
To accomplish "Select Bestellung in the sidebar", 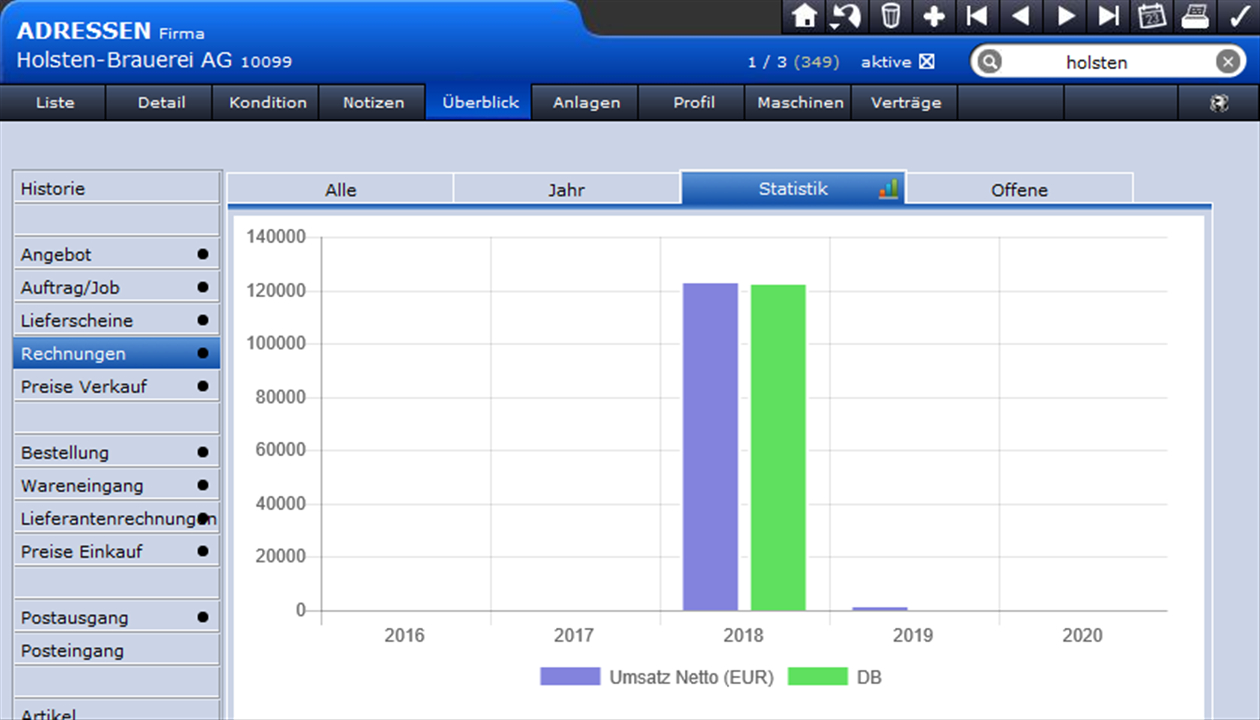I will click(x=117, y=452).
